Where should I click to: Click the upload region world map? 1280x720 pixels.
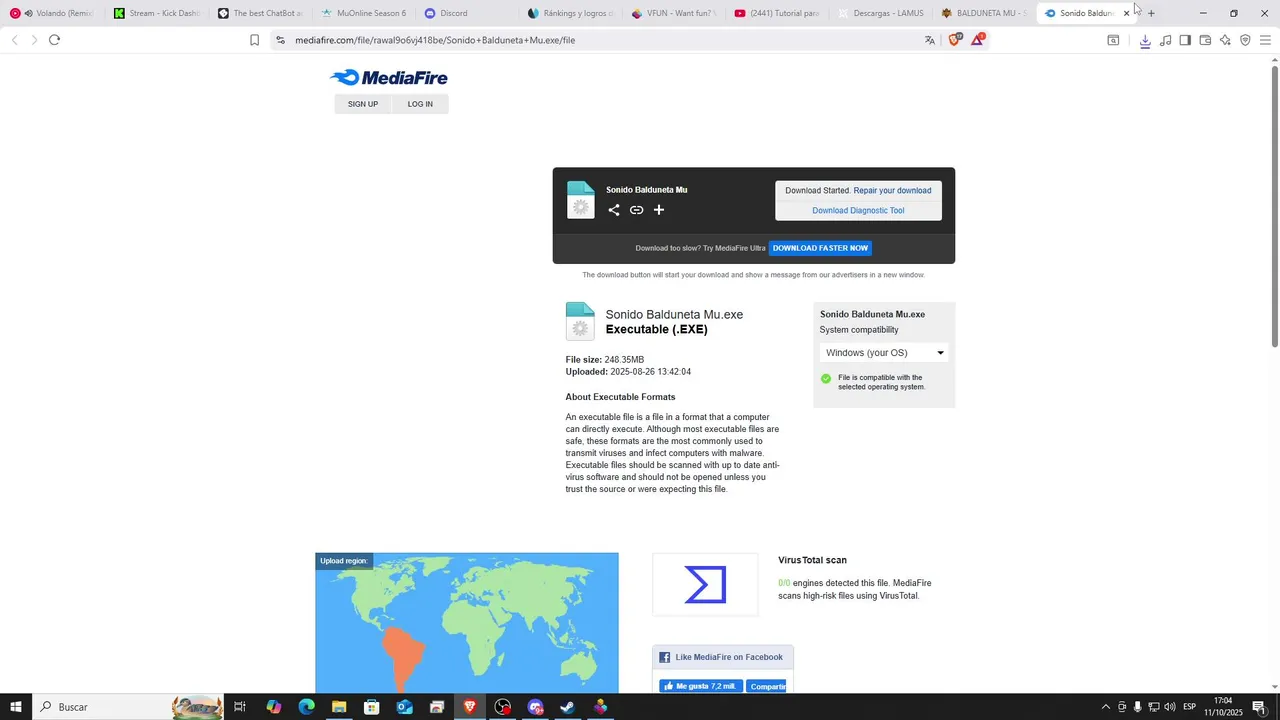click(x=467, y=623)
